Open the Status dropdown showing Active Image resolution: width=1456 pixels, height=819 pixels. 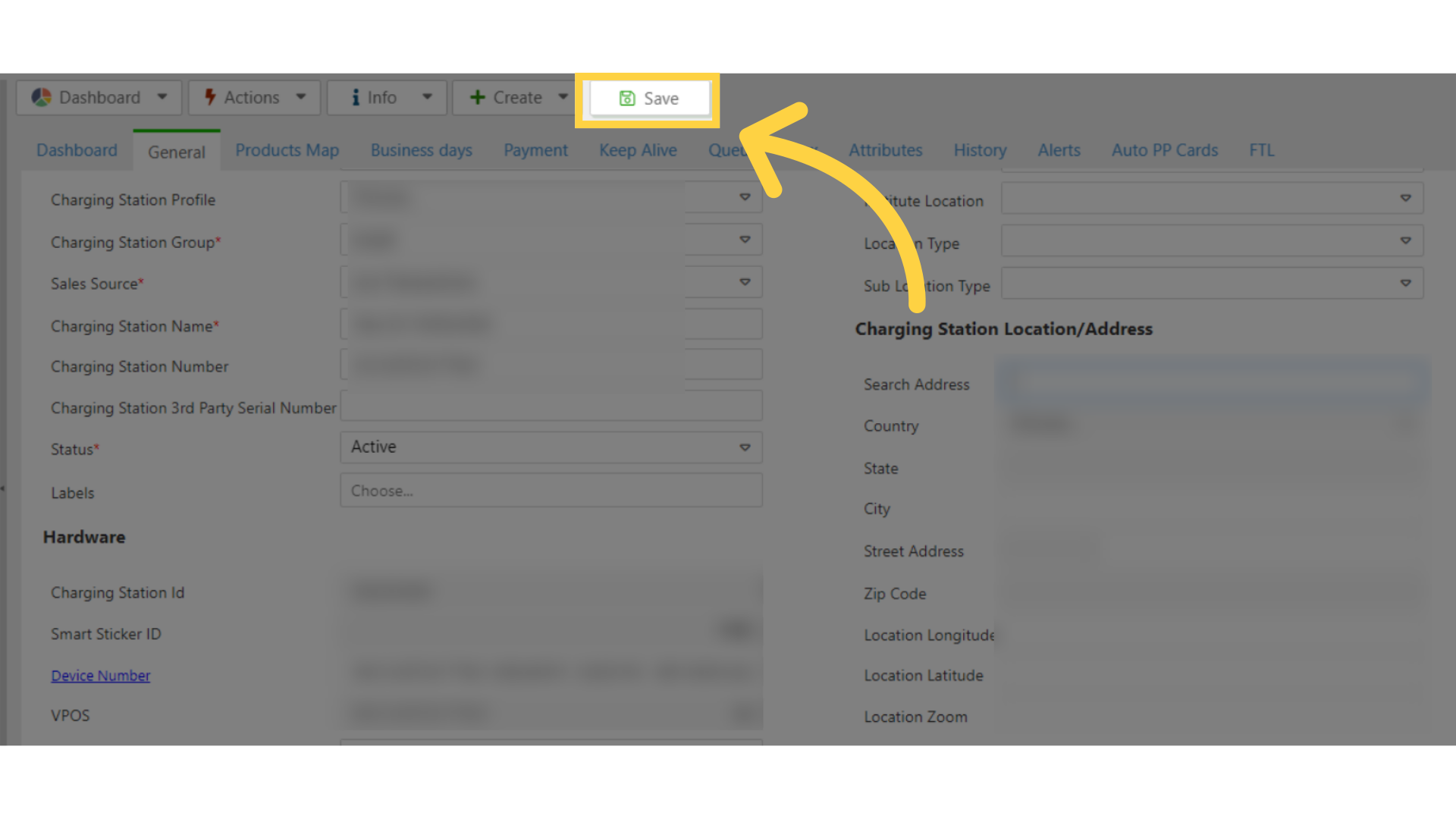(551, 447)
